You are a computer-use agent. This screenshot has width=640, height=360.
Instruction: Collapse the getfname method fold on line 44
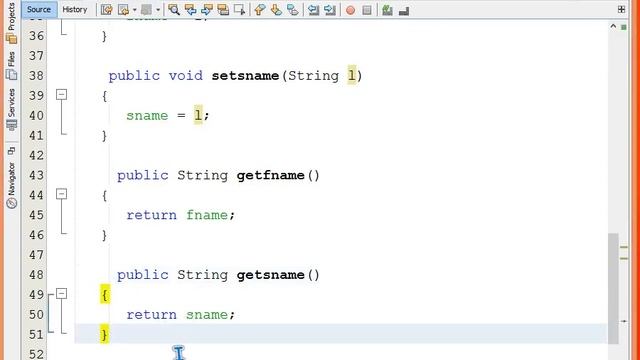(x=61, y=194)
